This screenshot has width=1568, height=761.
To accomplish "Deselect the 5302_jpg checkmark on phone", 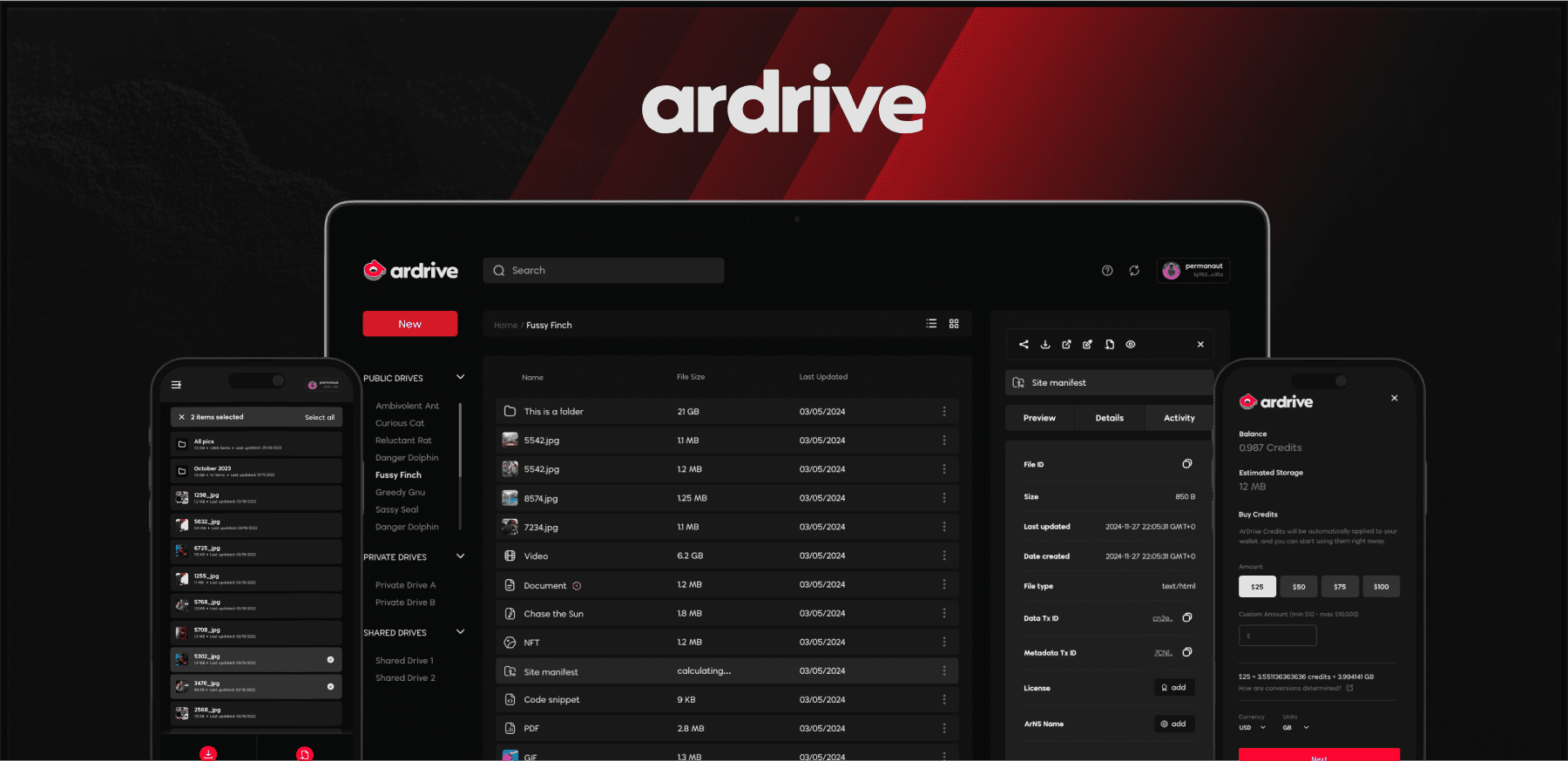I will pos(330,660).
